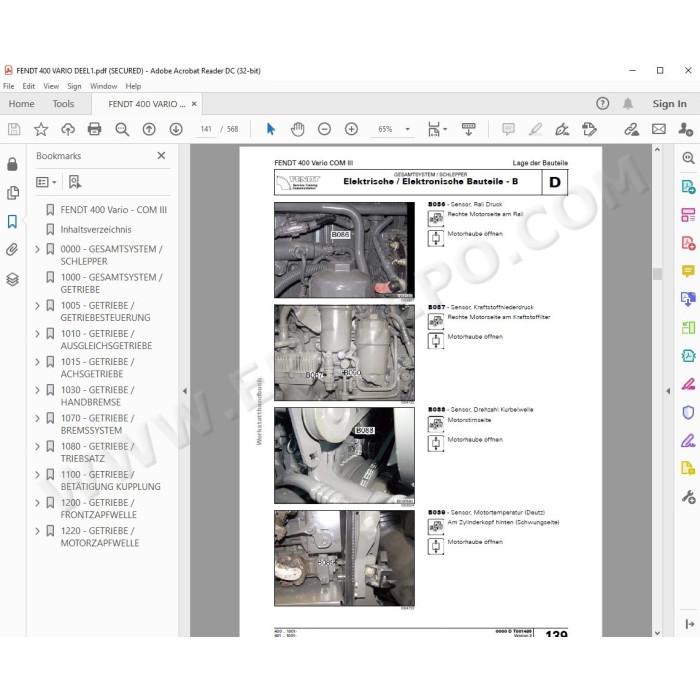Select the Hand pan tool
700x700 pixels.
point(297,129)
